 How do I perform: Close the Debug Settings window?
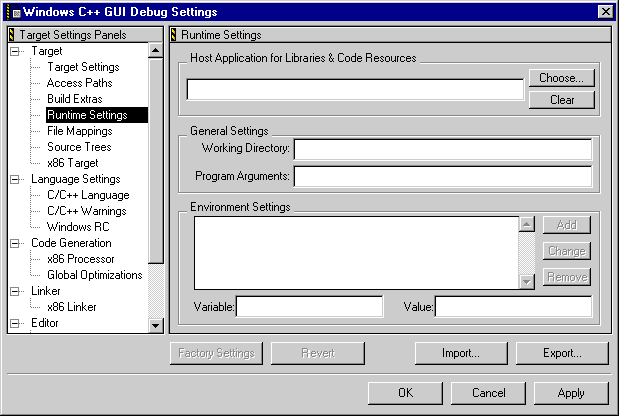[606, 12]
